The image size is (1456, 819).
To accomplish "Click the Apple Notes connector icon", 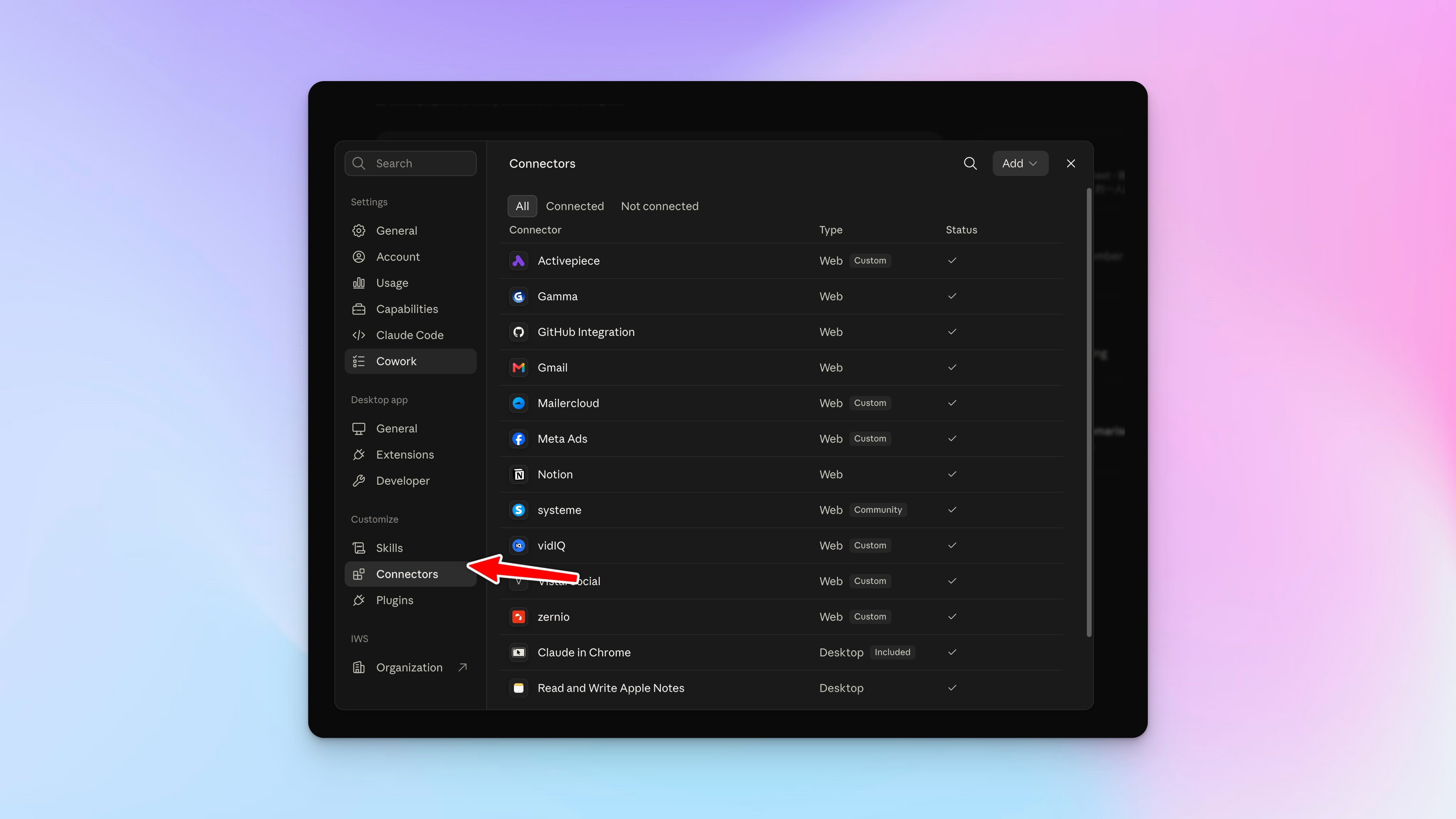I will [x=518, y=688].
